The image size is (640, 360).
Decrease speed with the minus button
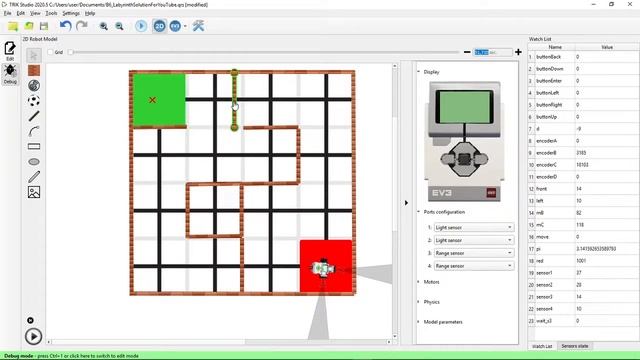click(x=467, y=52)
